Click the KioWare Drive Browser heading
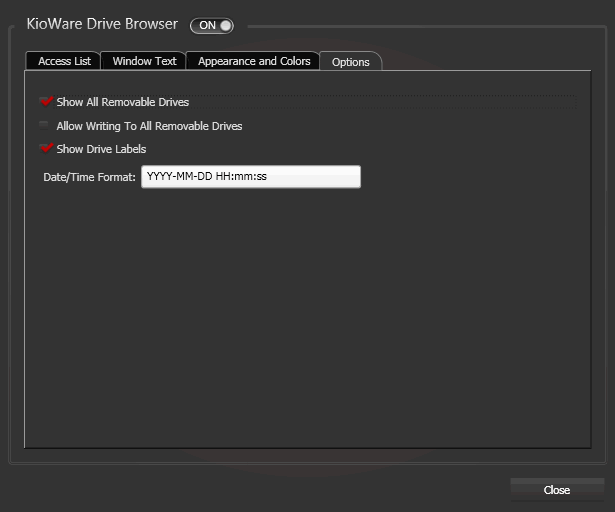The width and height of the screenshot is (615, 512). [102, 24]
